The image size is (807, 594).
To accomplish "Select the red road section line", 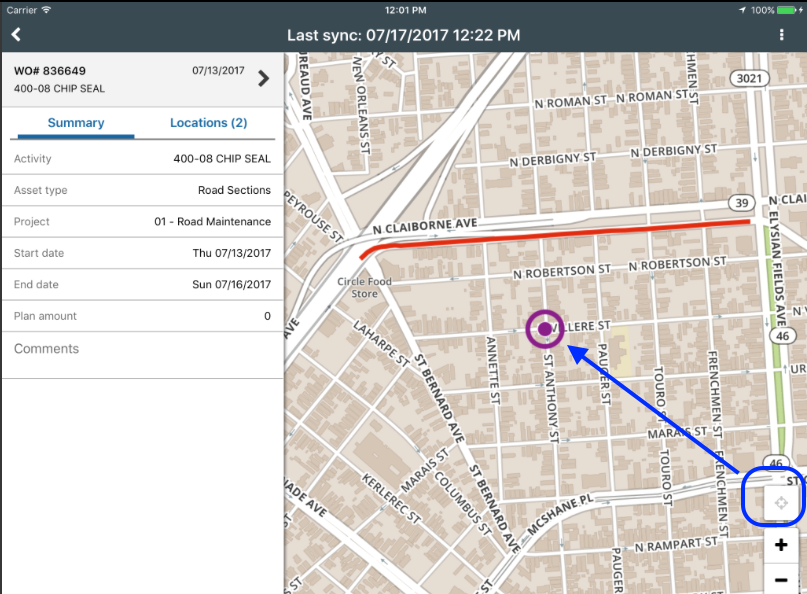I will click(x=560, y=234).
